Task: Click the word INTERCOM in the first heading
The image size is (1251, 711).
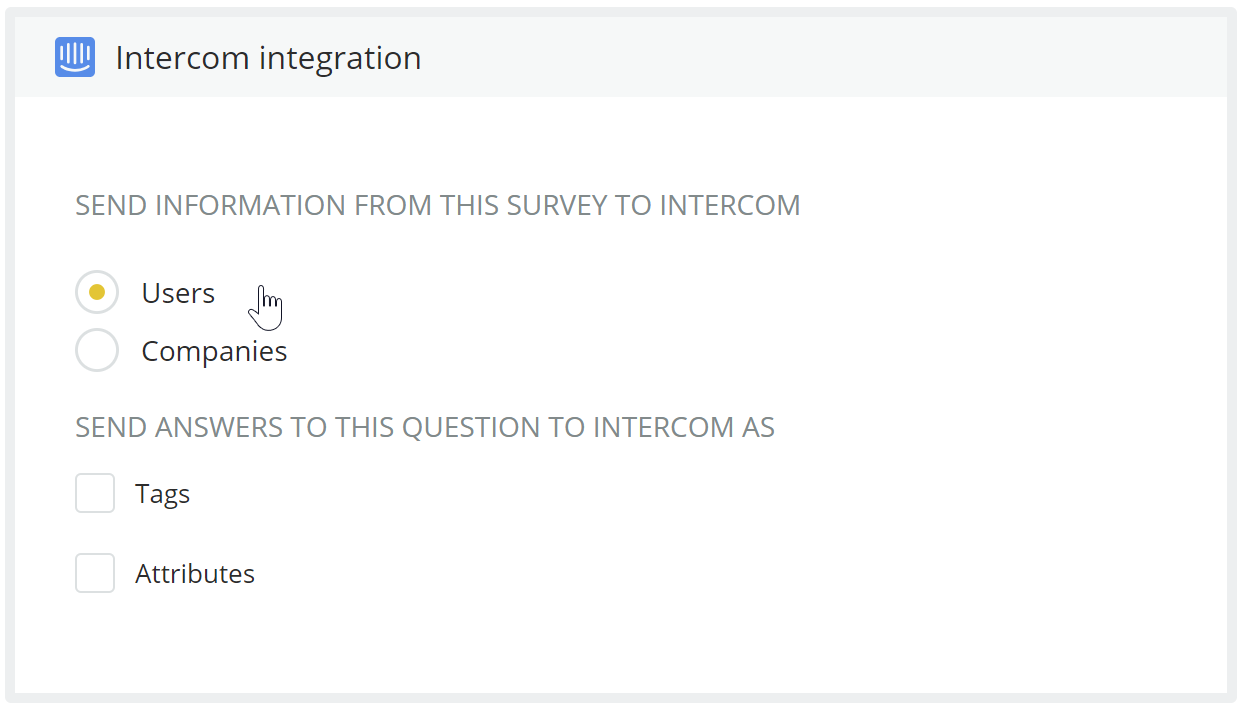Action: (x=730, y=206)
